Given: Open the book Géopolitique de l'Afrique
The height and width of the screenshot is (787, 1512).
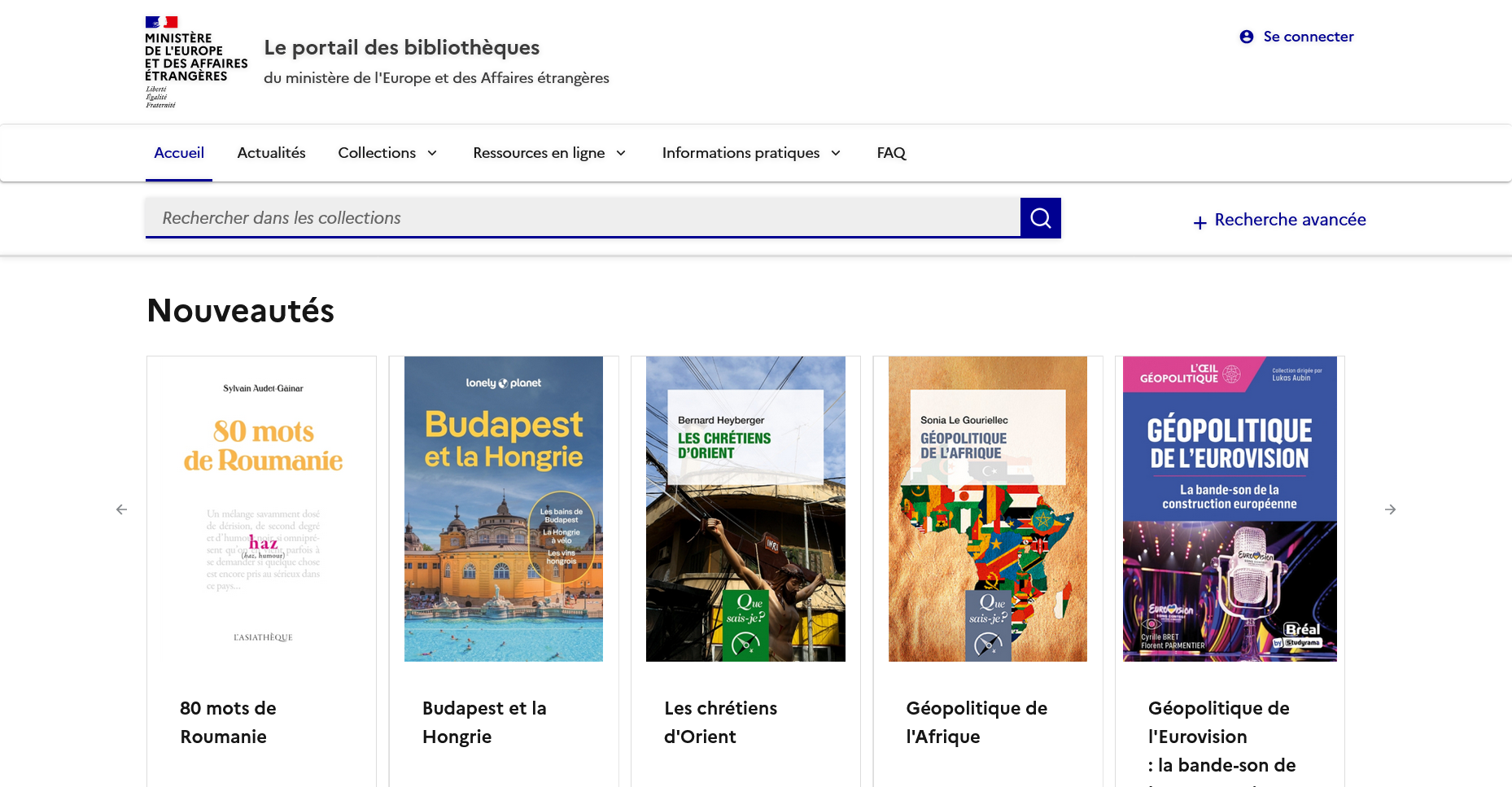Looking at the screenshot, I should click(986, 508).
